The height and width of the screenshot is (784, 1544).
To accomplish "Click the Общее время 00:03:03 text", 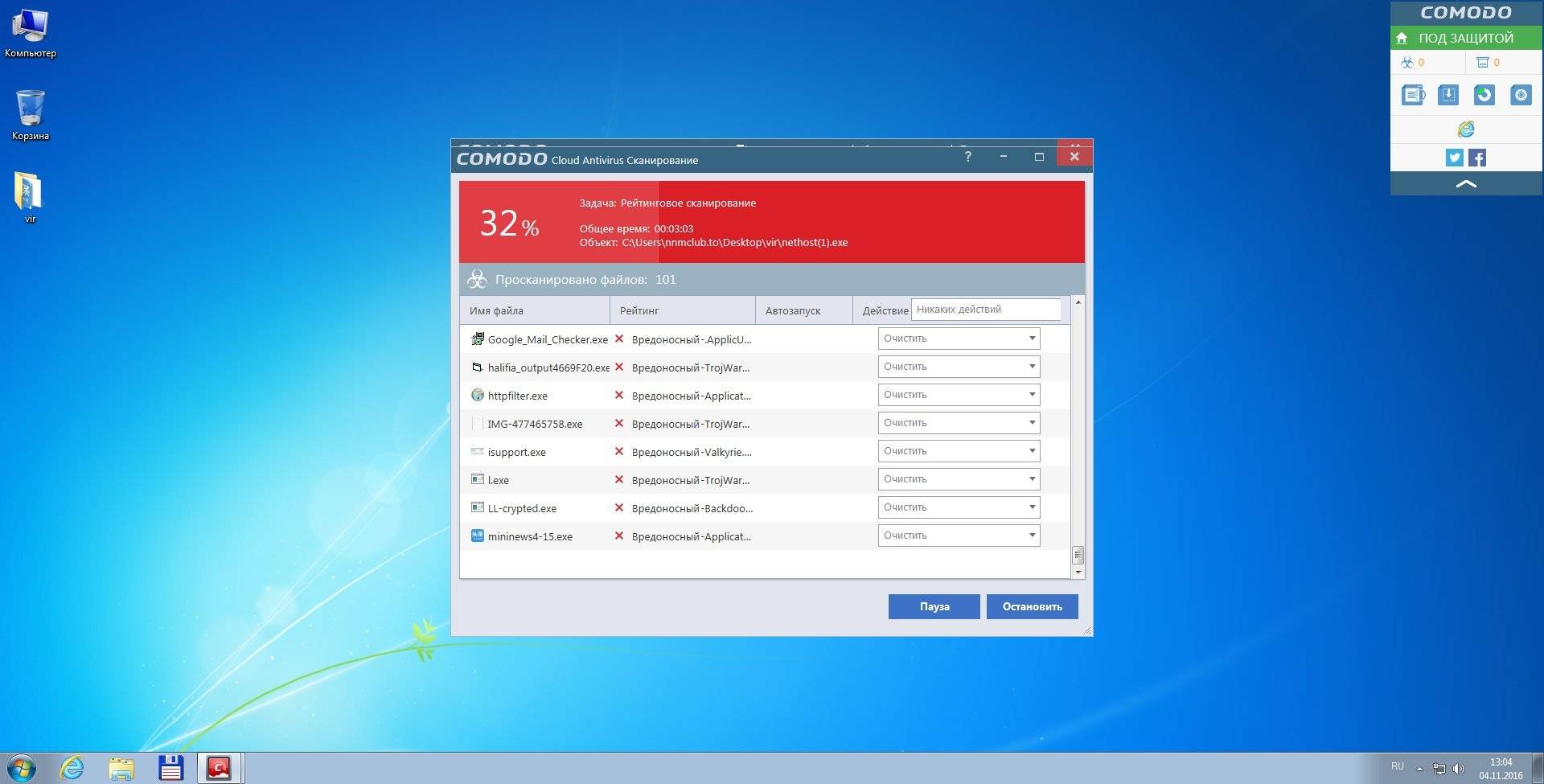I will click(x=636, y=228).
